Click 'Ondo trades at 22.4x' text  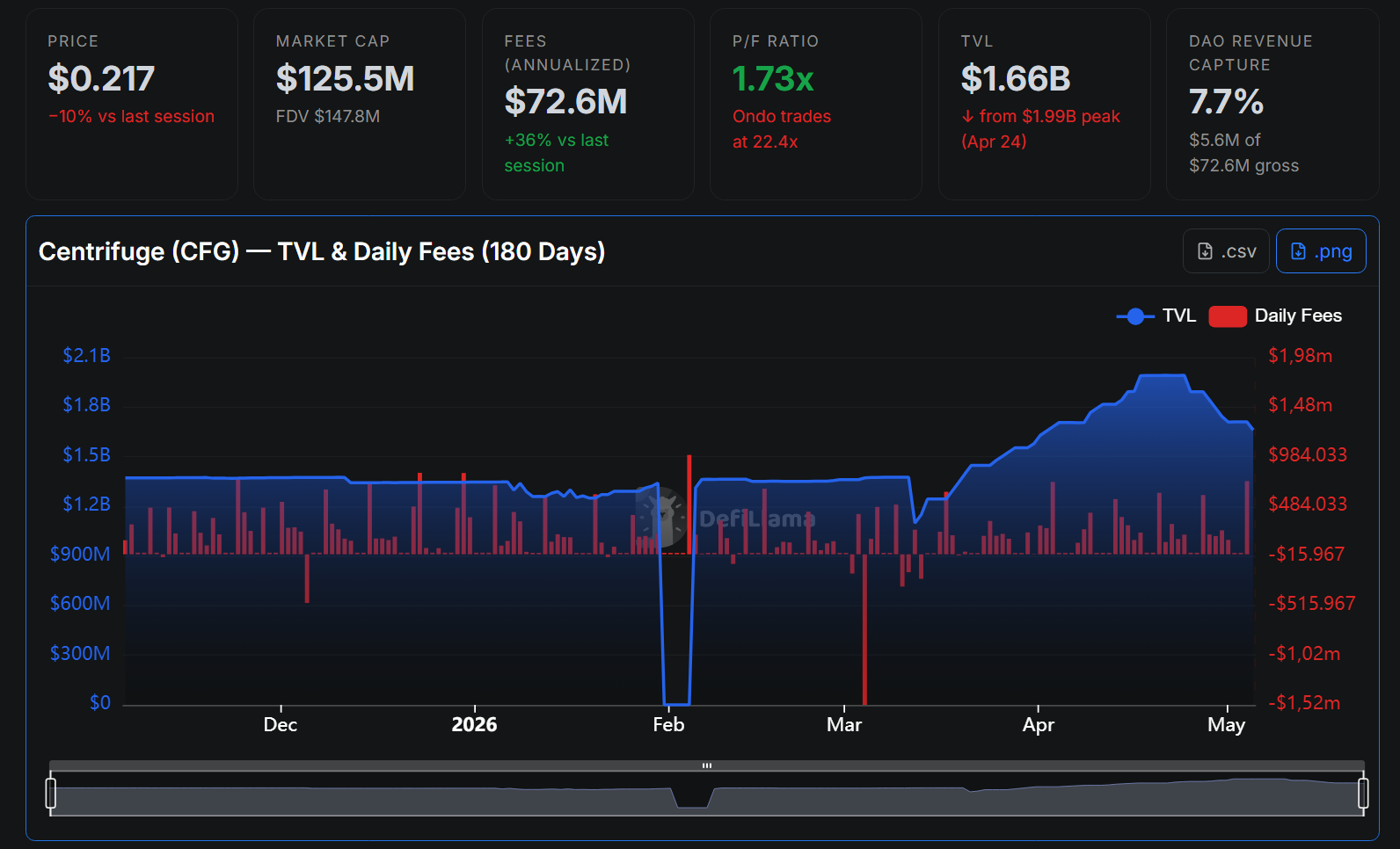pyautogui.click(x=782, y=129)
